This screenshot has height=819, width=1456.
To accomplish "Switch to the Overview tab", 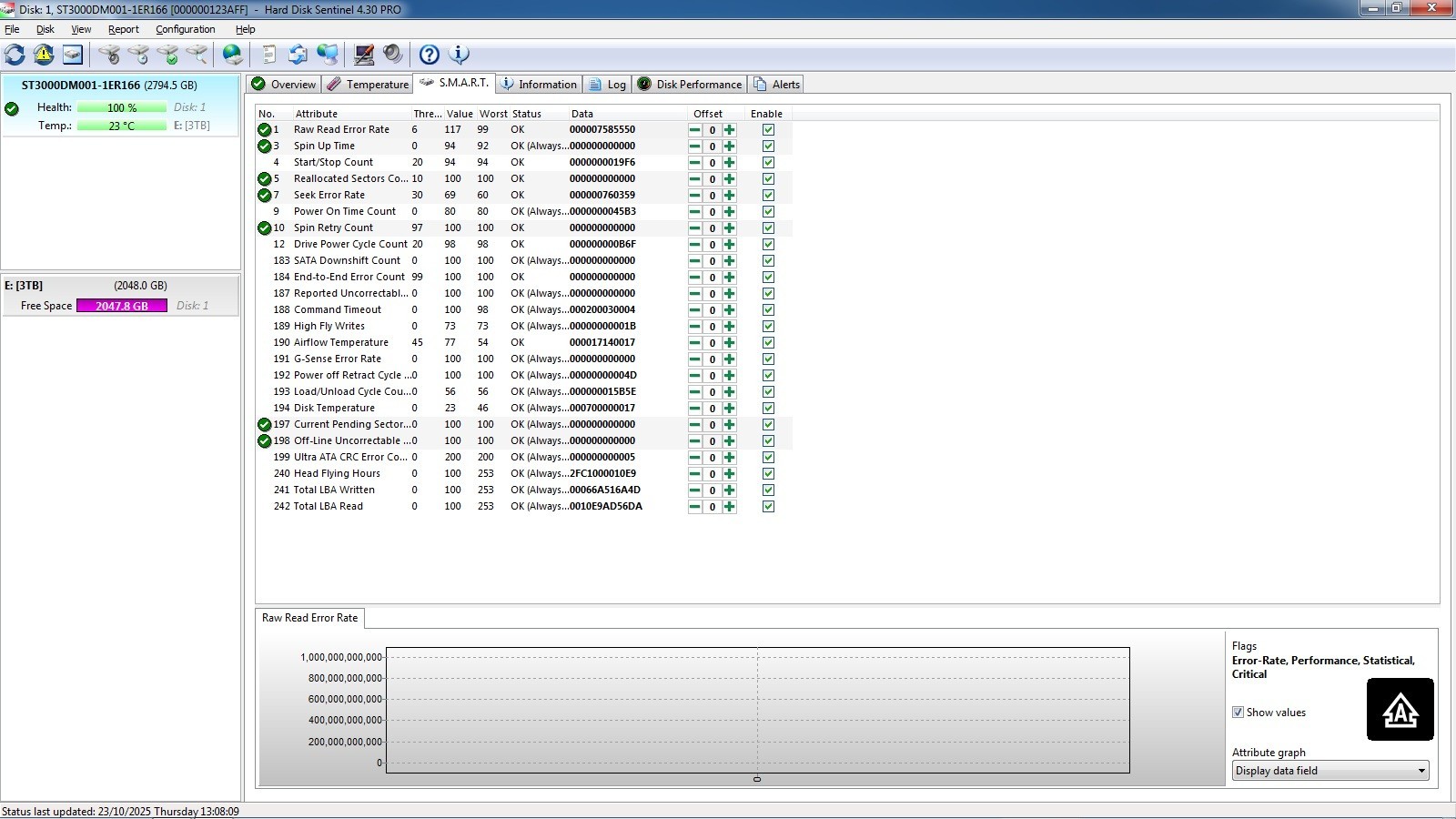I will [x=283, y=85].
